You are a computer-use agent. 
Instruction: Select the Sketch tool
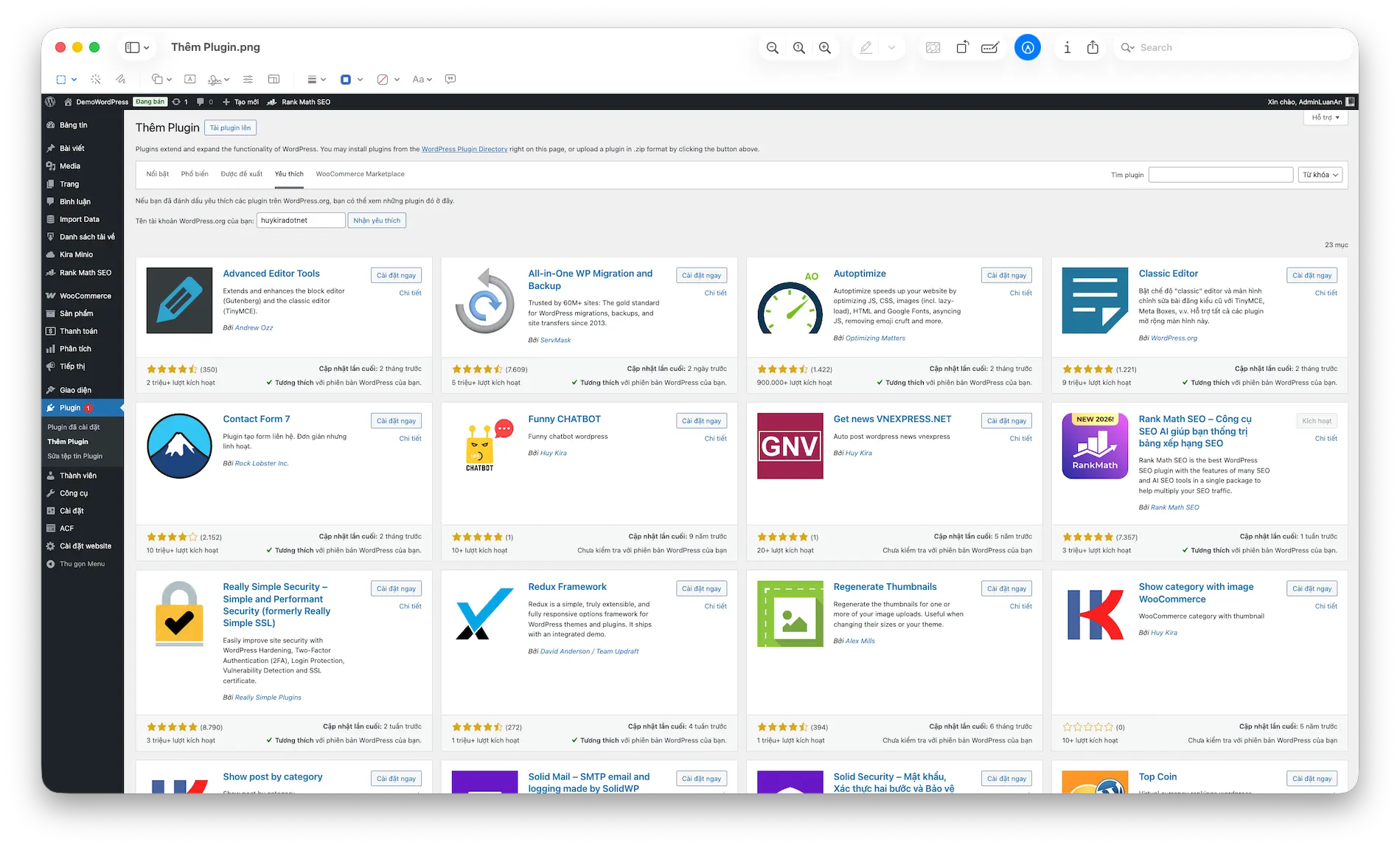pyautogui.click(x=122, y=79)
